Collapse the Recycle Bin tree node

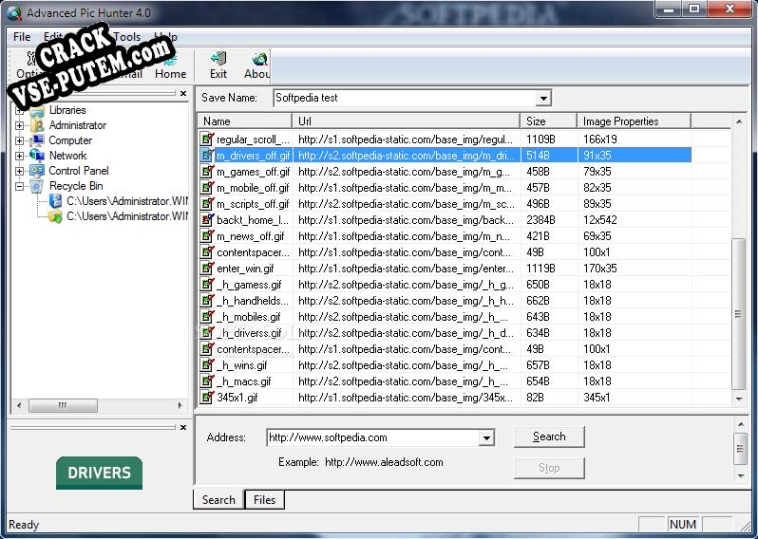tap(19, 186)
